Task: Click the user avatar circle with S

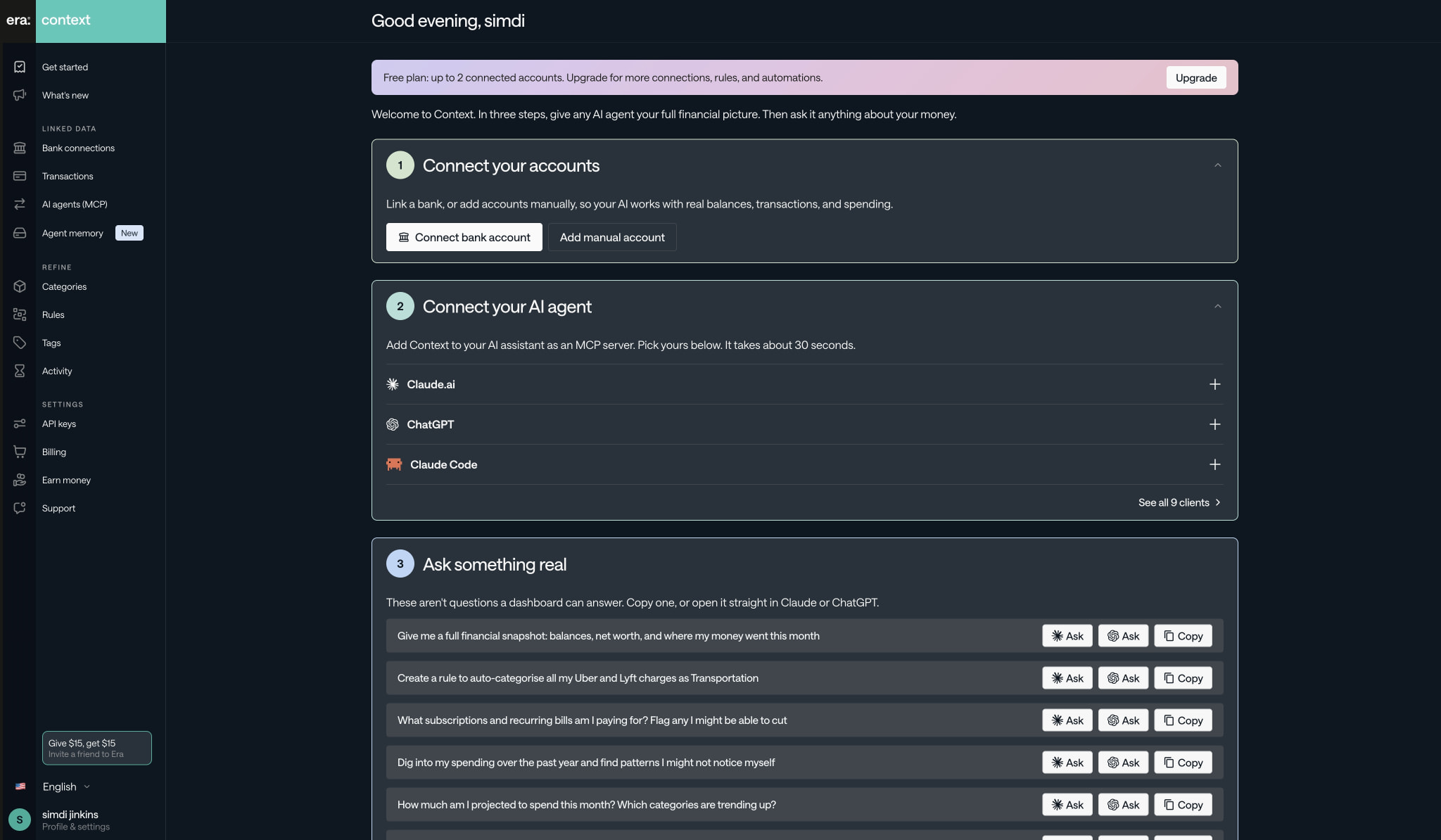Action: coord(20,820)
